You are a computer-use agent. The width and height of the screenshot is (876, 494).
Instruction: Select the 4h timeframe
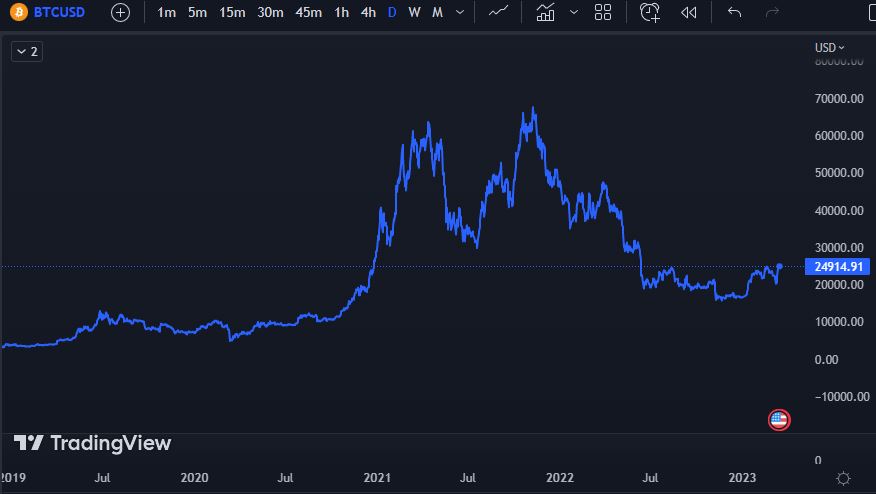368,12
